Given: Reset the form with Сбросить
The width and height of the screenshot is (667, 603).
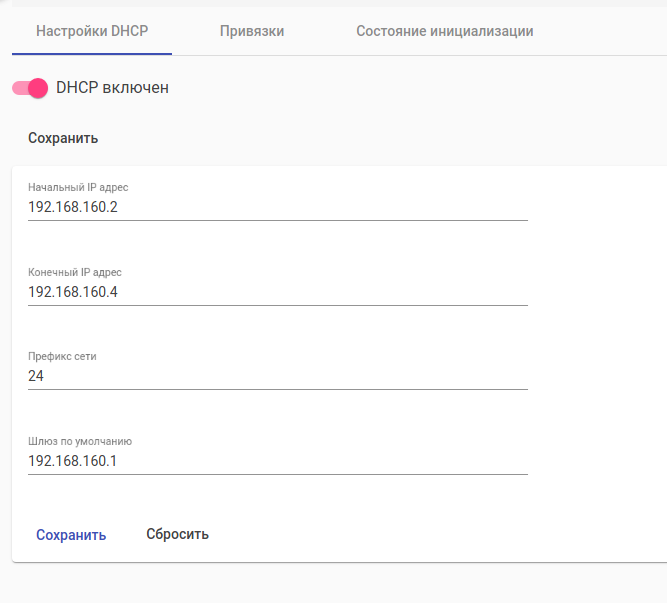Looking at the screenshot, I should [x=177, y=534].
